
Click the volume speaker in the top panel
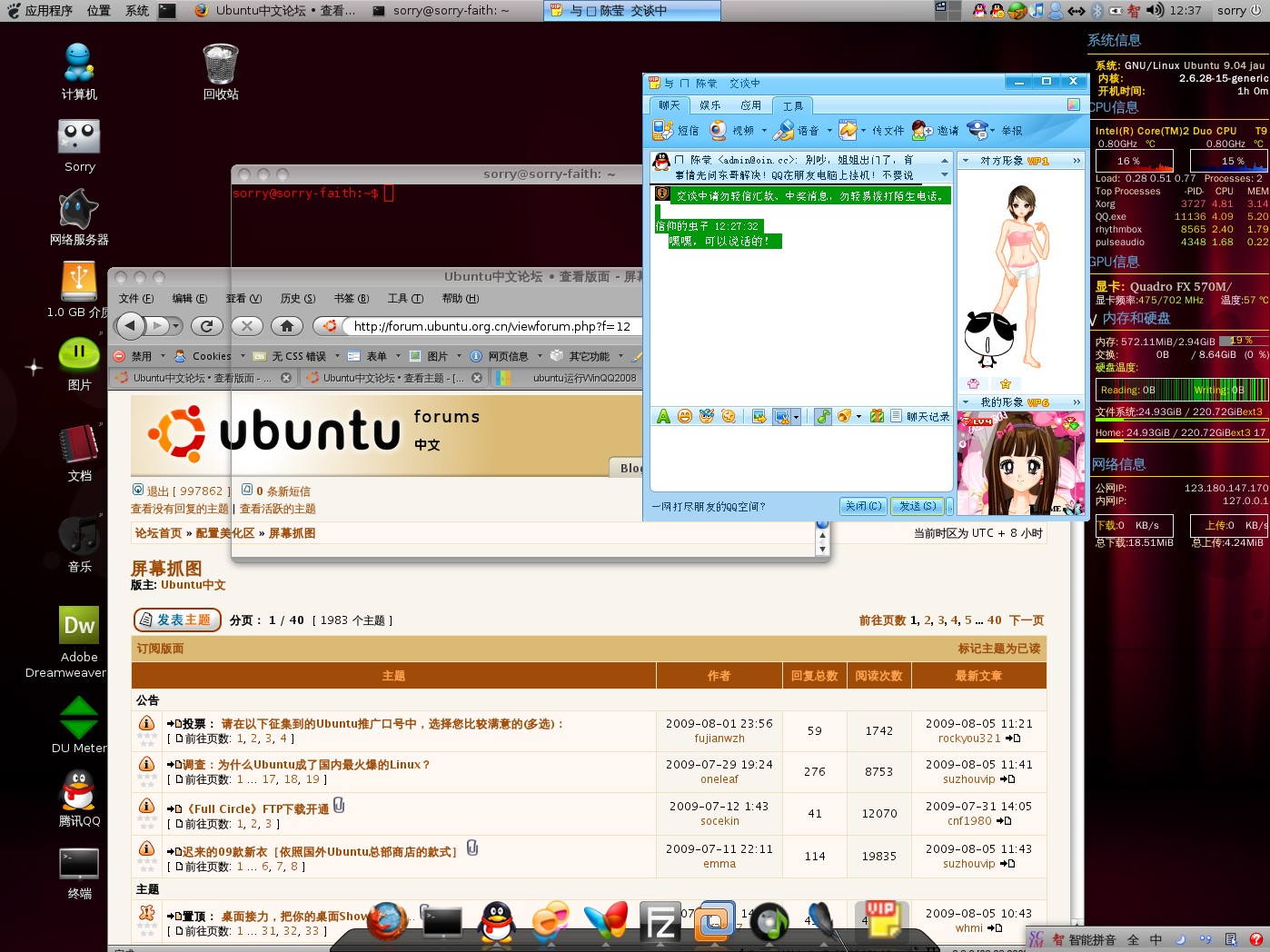click(1155, 10)
